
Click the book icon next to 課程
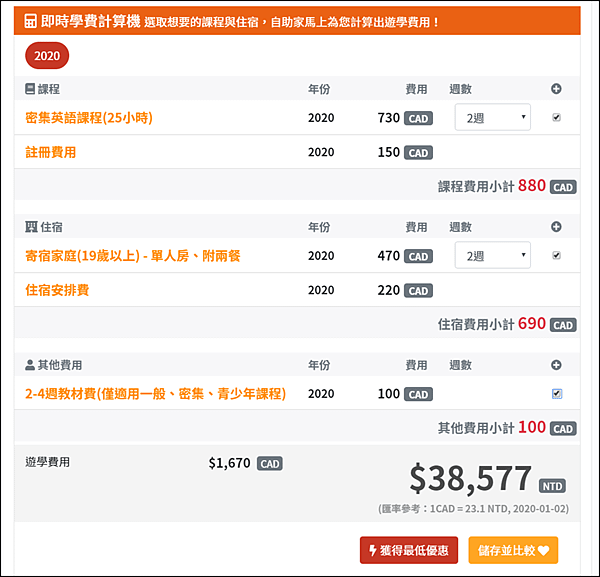click(x=30, y=89)
